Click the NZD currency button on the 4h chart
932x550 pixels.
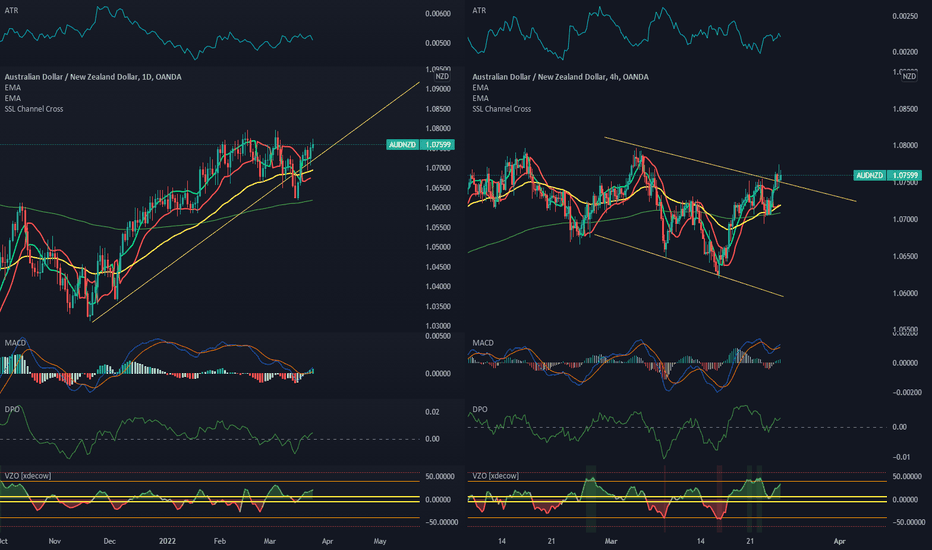(x=909, y=77)
